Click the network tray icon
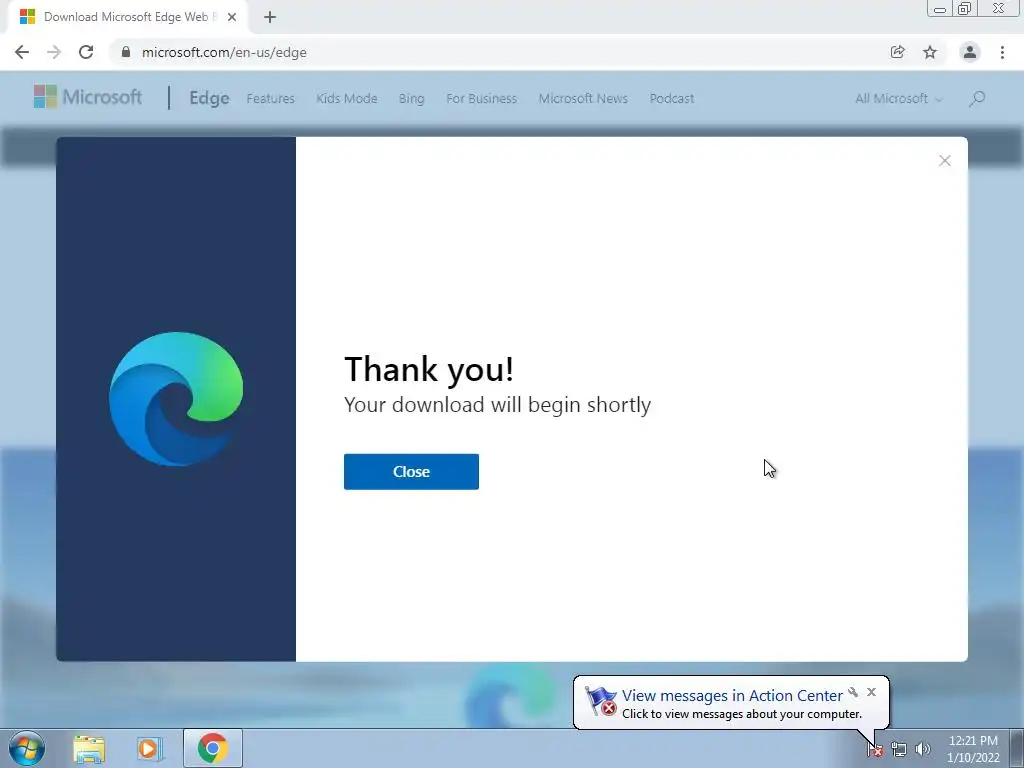The height and width of the screenshot is (768, 1024). (x=899, y=750)
